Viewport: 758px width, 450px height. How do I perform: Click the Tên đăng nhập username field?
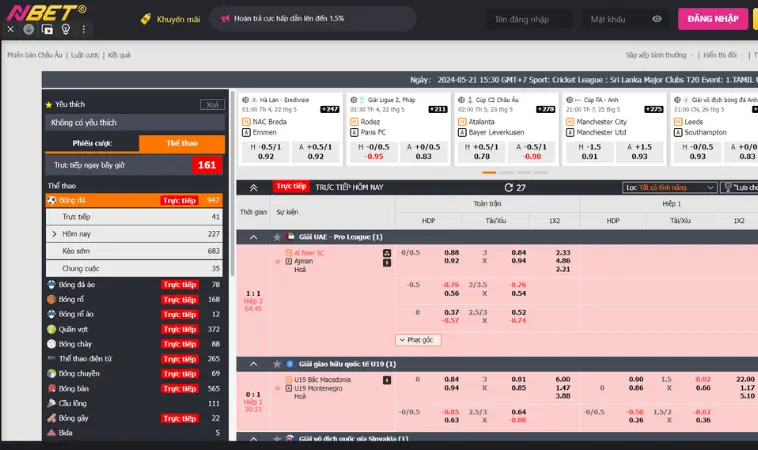[x=530, y=19]
